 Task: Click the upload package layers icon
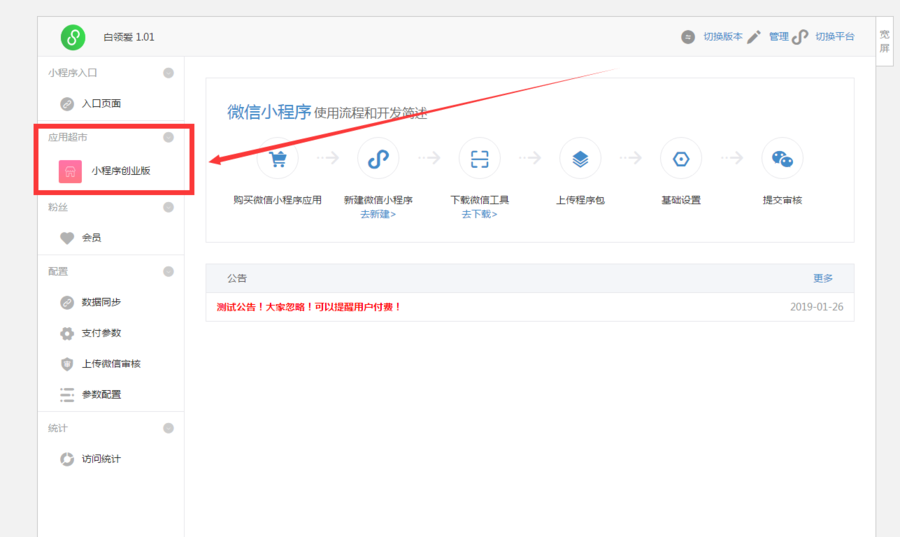[580, 158]
